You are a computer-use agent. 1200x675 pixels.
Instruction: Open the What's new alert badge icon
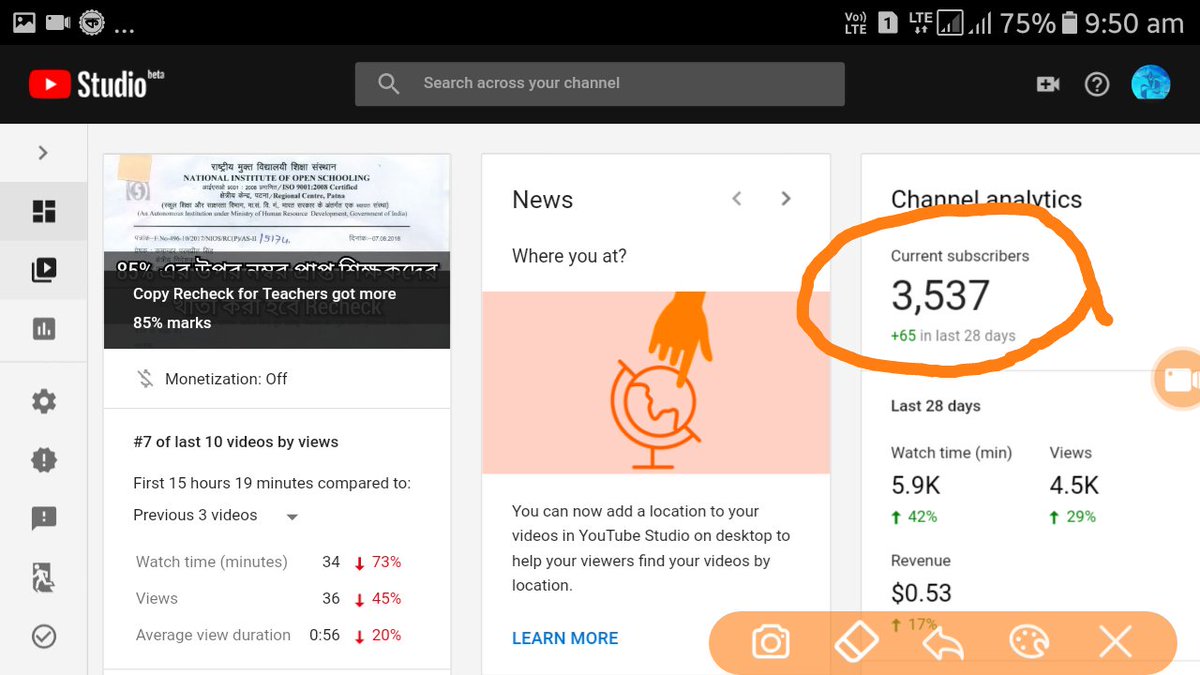click(44, 460)
